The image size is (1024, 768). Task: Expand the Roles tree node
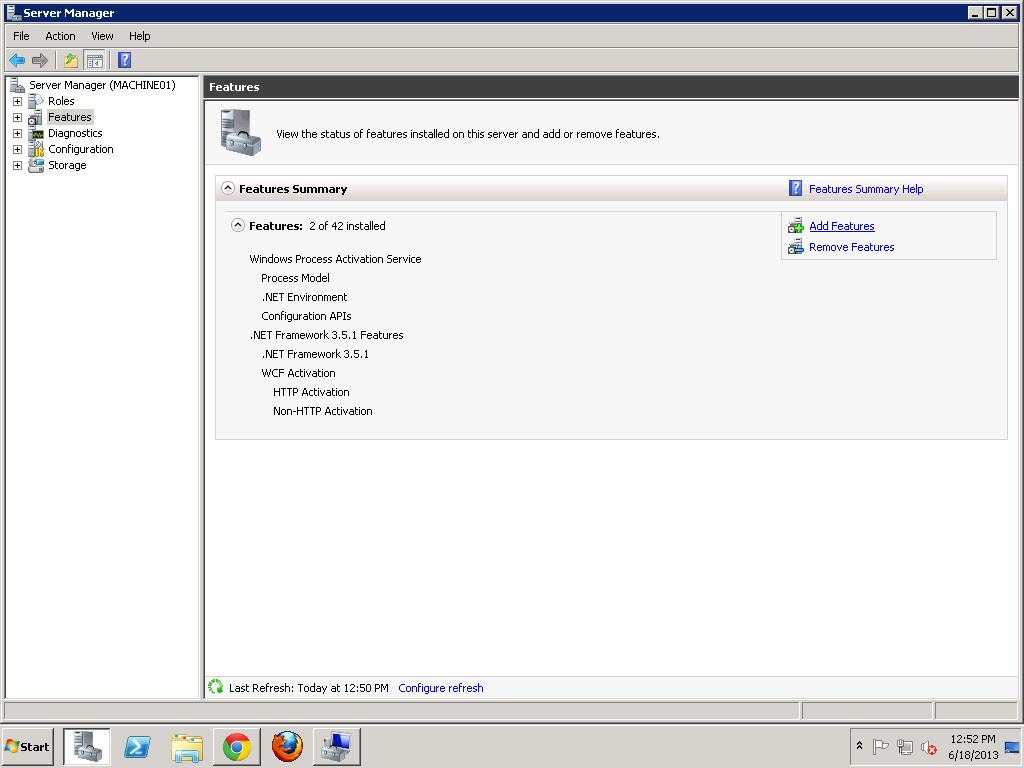16,100
